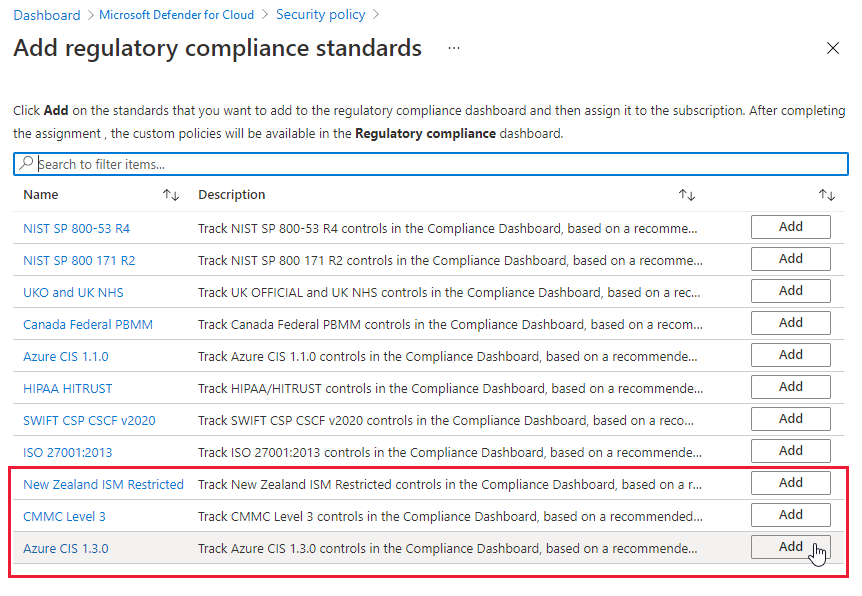Viewport: 862px width, 596px height.
Task: Select the Track ISO 27001:2013 controls description
Action: point(450,452)
